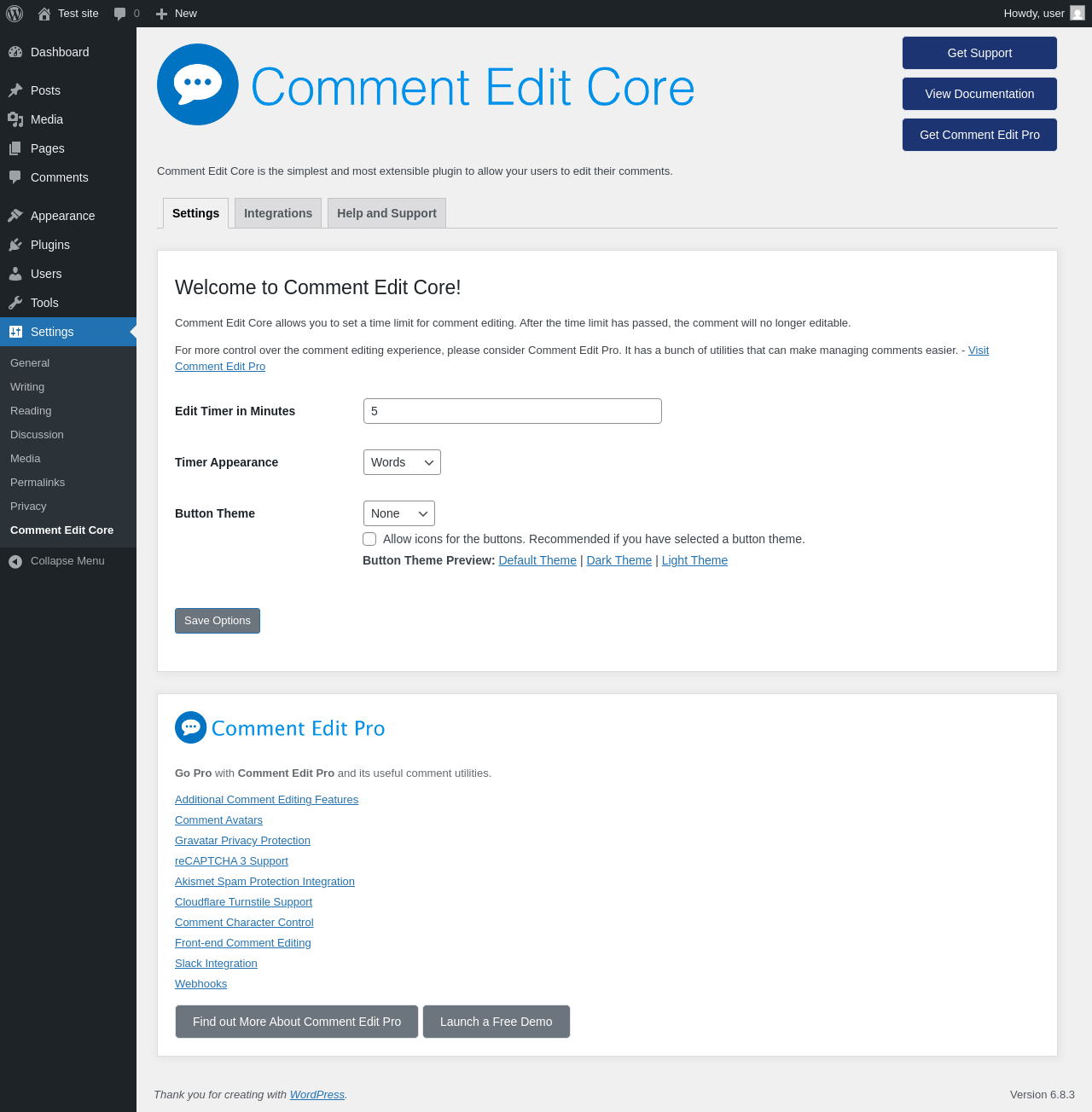Click the Dashboard gauge icon
The height and width of the screenshot is (1112, 1092).
[15, 52]
